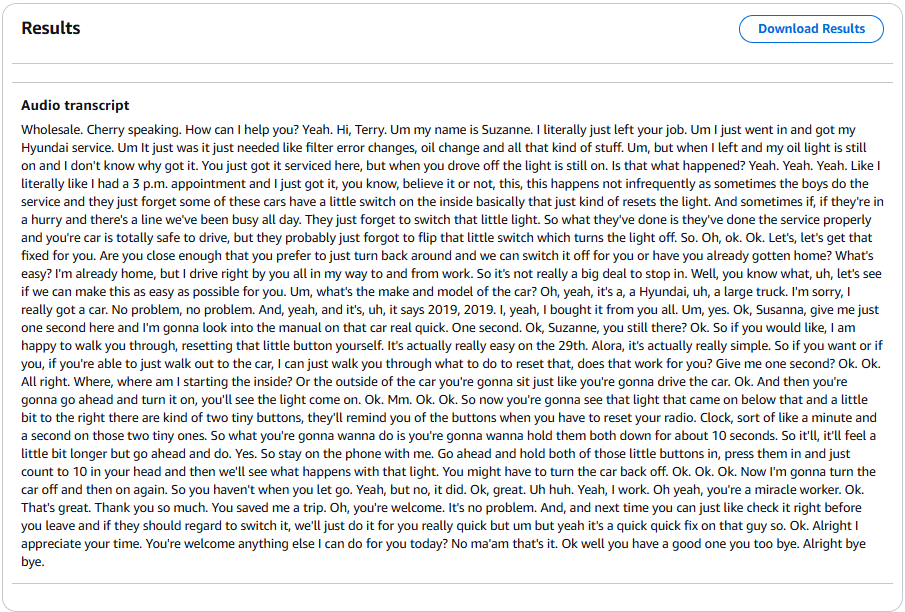905x612 pixels.
Task: Click the final word 'bye.' ending the transcript
Action: 33,561
